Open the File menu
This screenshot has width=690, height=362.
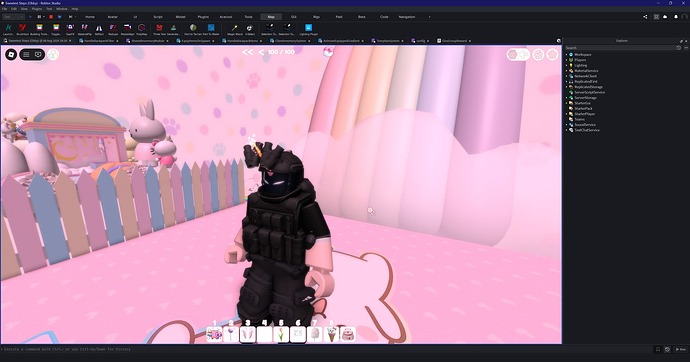[x=4, y=9]
